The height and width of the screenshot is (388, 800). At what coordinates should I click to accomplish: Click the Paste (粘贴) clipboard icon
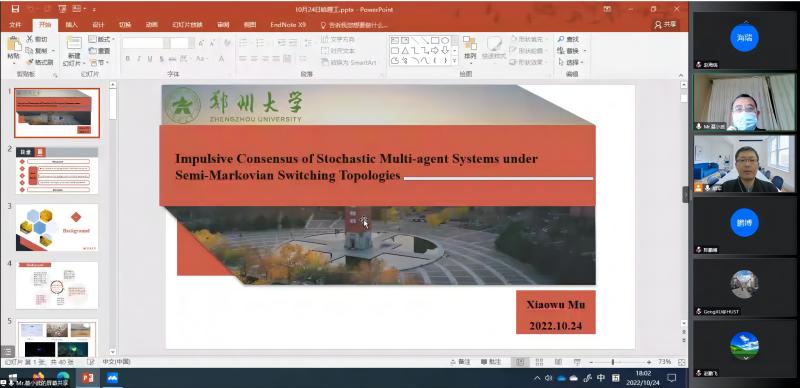[14, 46]
